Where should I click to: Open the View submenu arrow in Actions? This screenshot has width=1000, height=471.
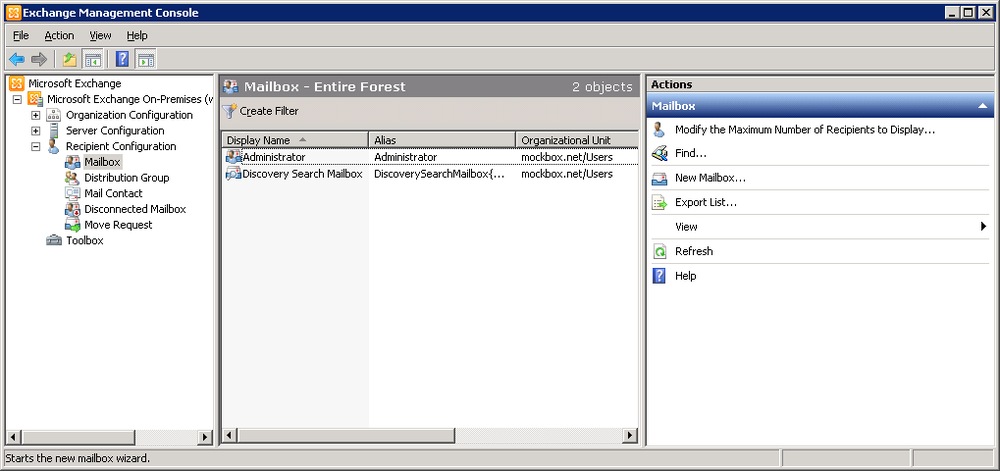[x=983, y=226]
